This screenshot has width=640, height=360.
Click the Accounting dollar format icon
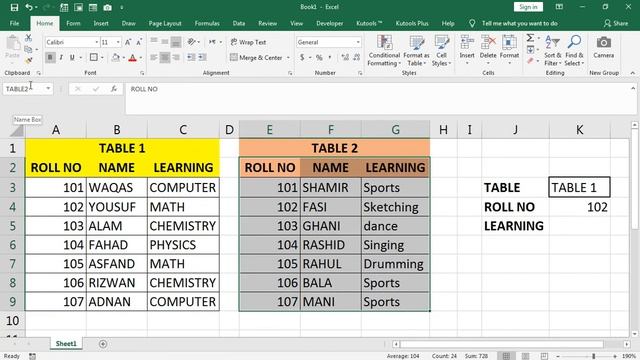302,58
